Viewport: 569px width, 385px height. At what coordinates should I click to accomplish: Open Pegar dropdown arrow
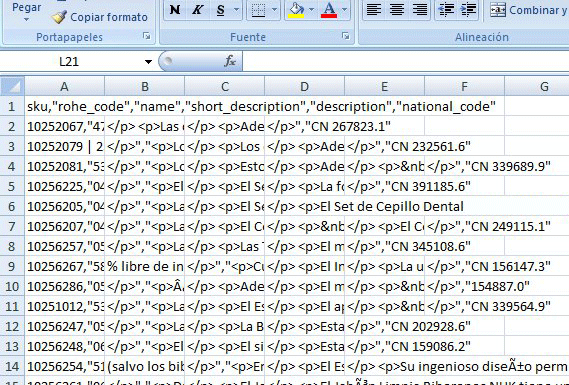26,19
